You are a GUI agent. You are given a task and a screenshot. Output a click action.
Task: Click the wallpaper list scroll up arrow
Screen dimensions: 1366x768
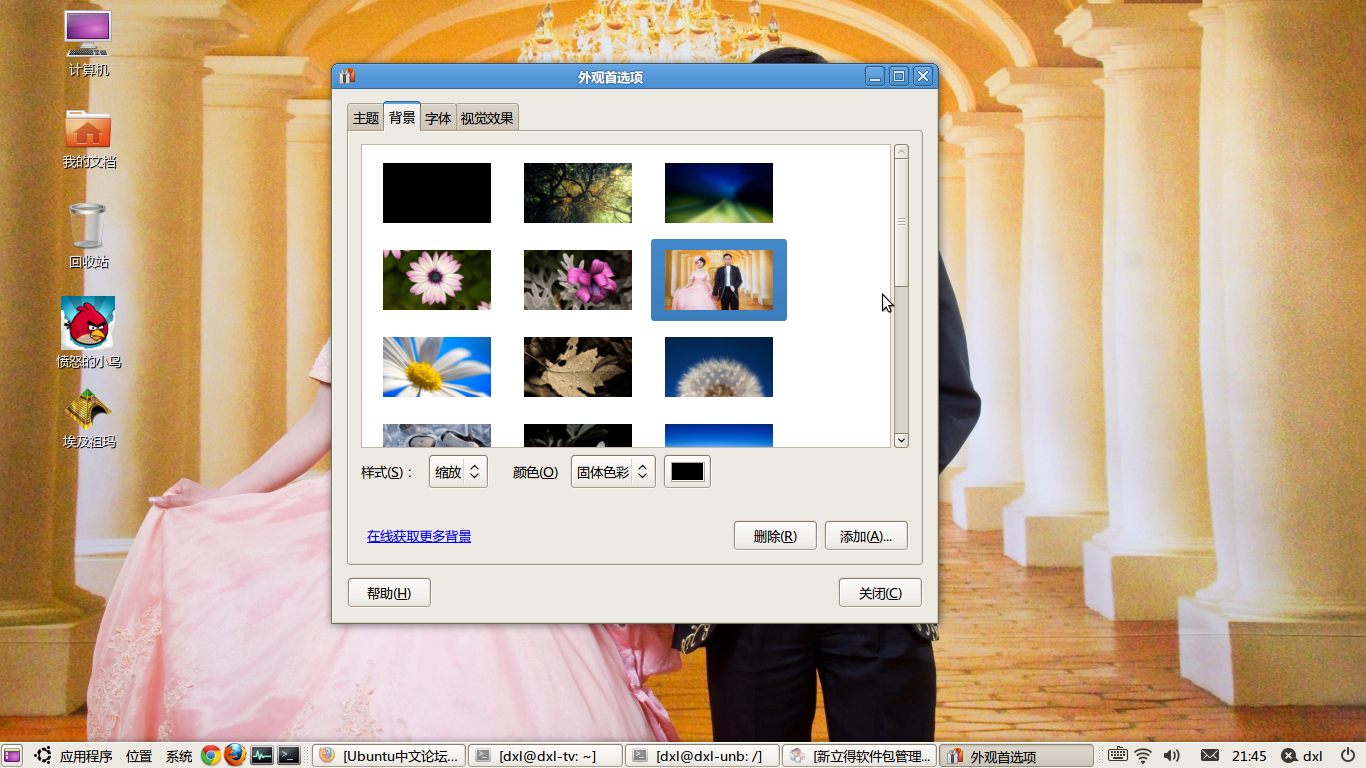pos(901,152)
